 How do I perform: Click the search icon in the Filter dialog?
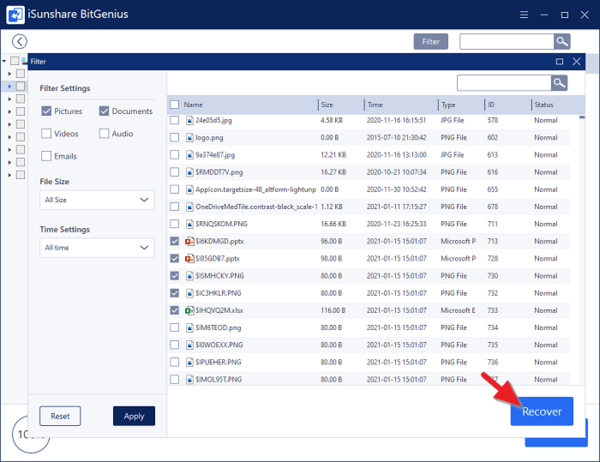(x=559, y=83)
